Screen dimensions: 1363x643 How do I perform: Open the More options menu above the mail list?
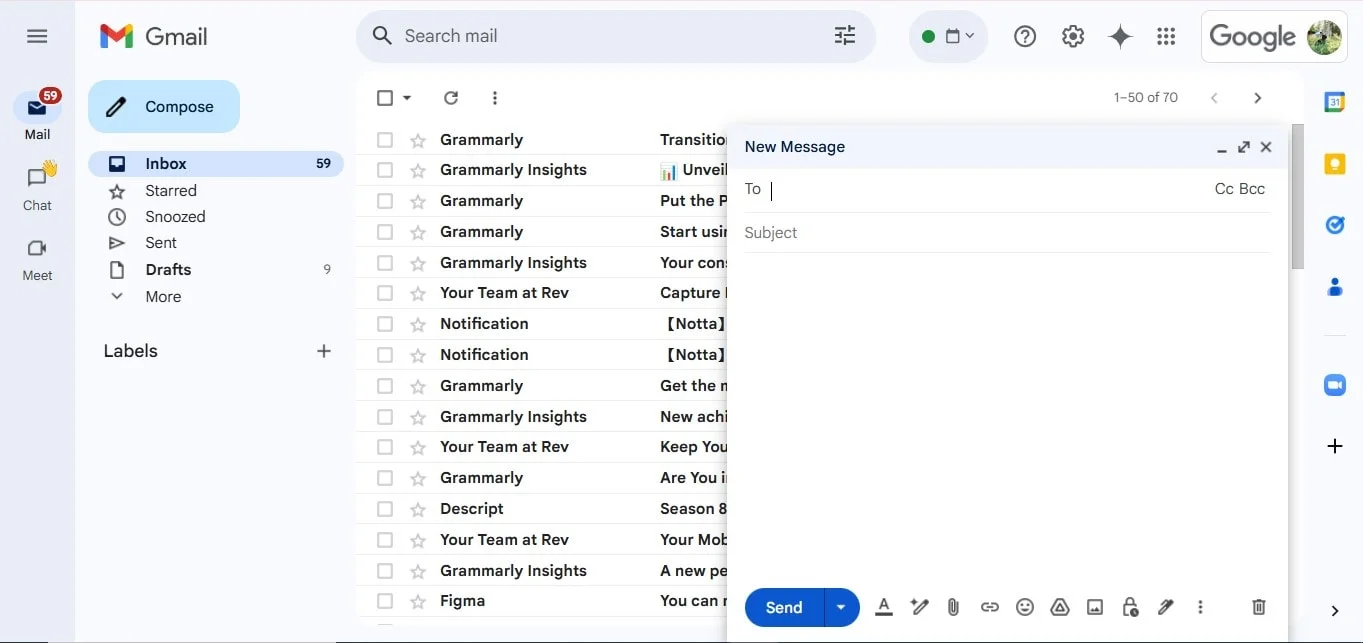tap(495, 98)
